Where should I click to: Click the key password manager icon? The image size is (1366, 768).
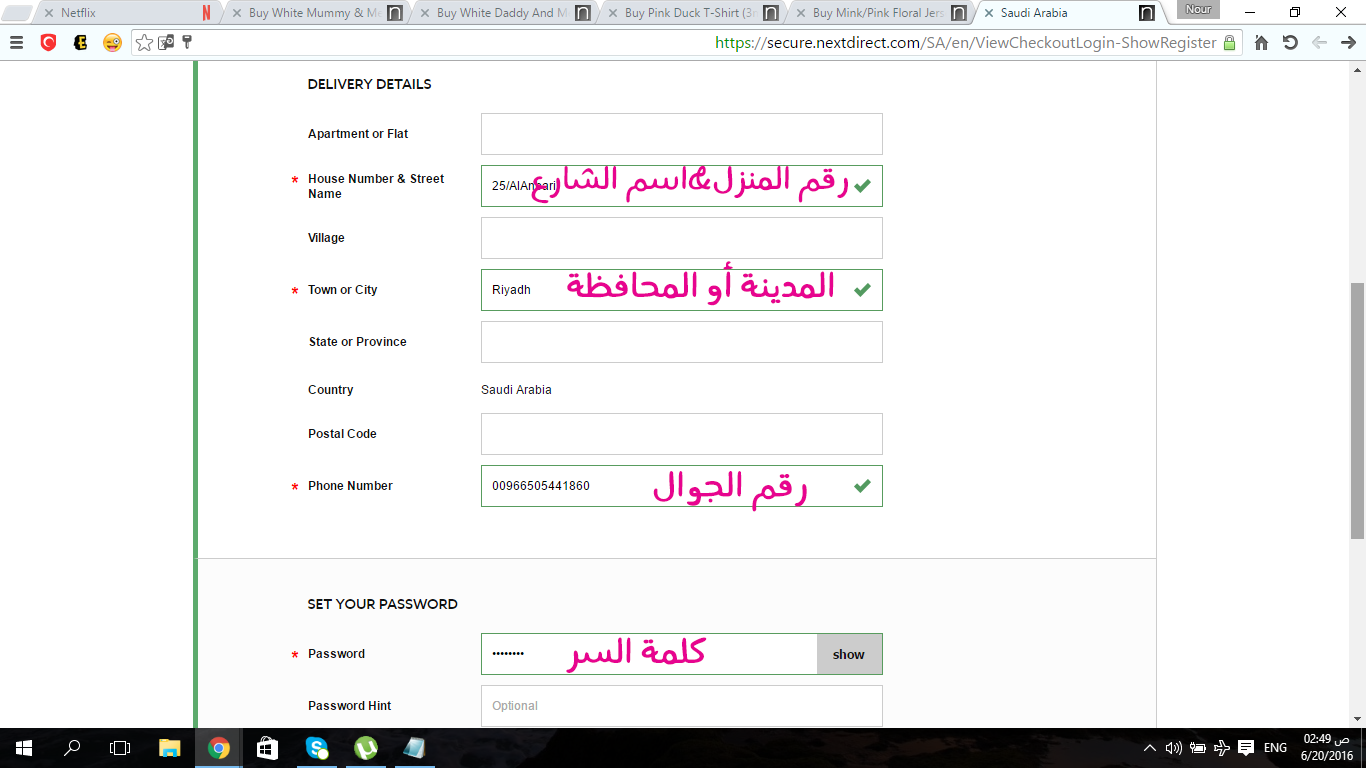coord(187,43)
